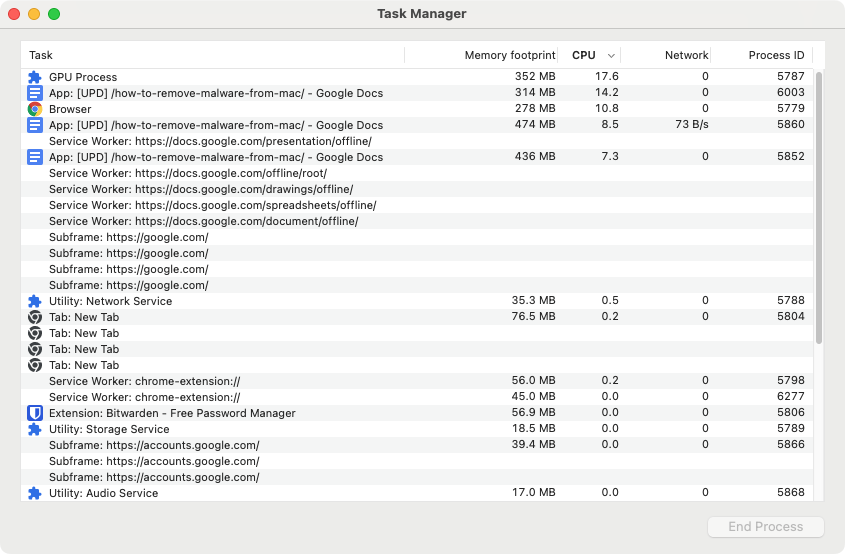Image resolution: width=845 pixels, height=554 pixels.
Task: Select Subframe accounts.google.com with 39.4 MB
Action: click(417, 445)
